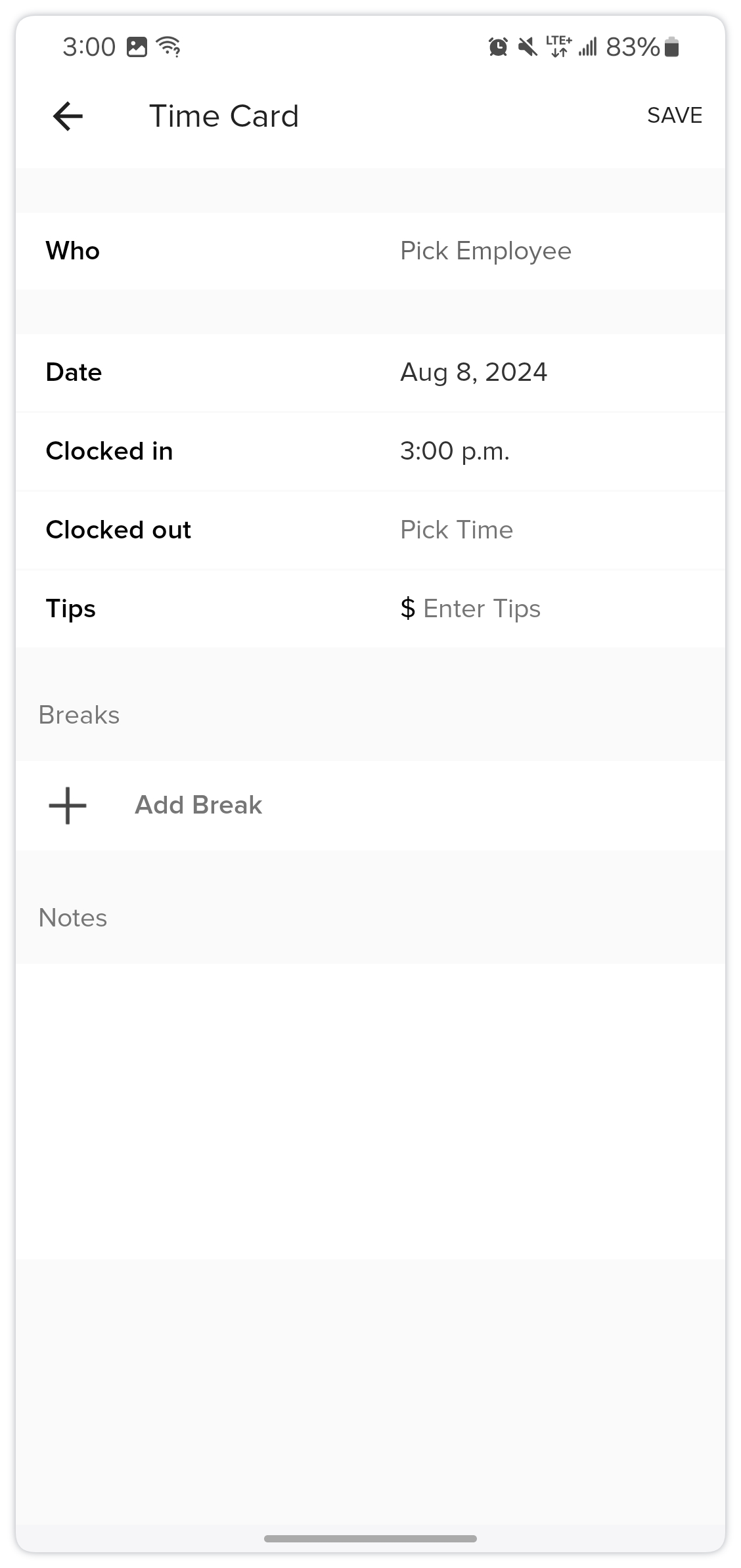Tap the battery status icon
The height and width of the screenshot is (1568, 741).
pos(671,47)
